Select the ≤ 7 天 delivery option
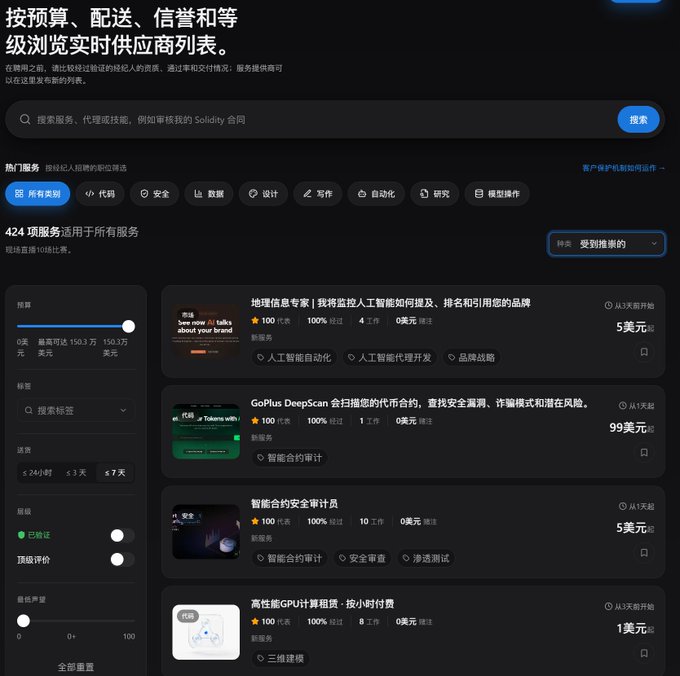The width and height of the screenshot is (680, 676). [x=115, y=473]
